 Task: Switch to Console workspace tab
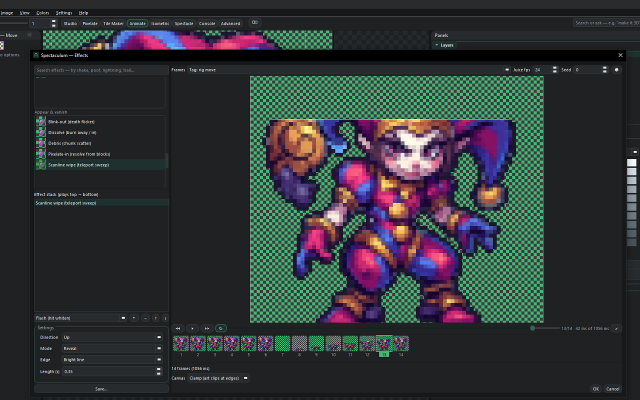[207, 23]
